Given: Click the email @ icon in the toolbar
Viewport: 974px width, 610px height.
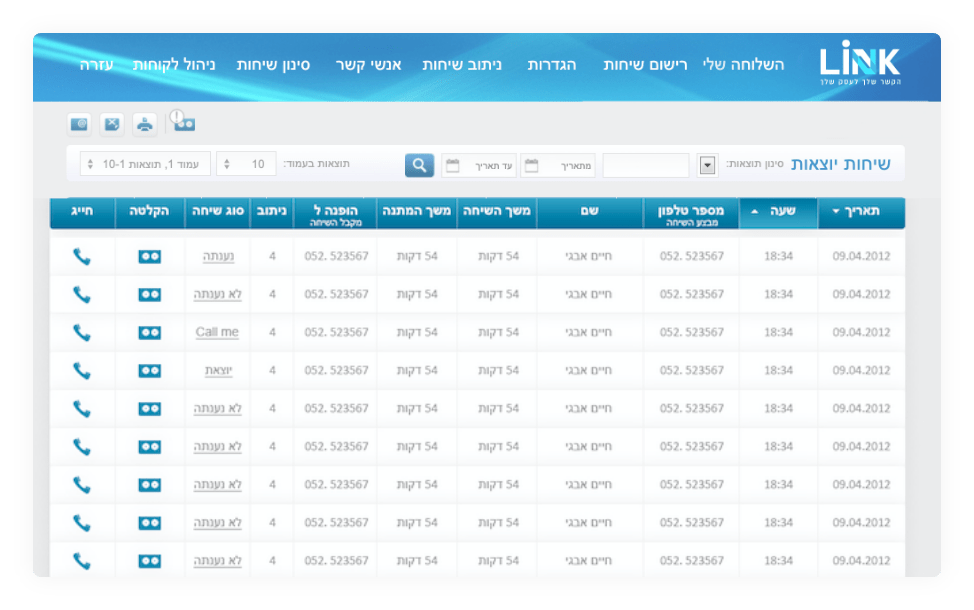Looking at the screenshot, I should 79,124.
